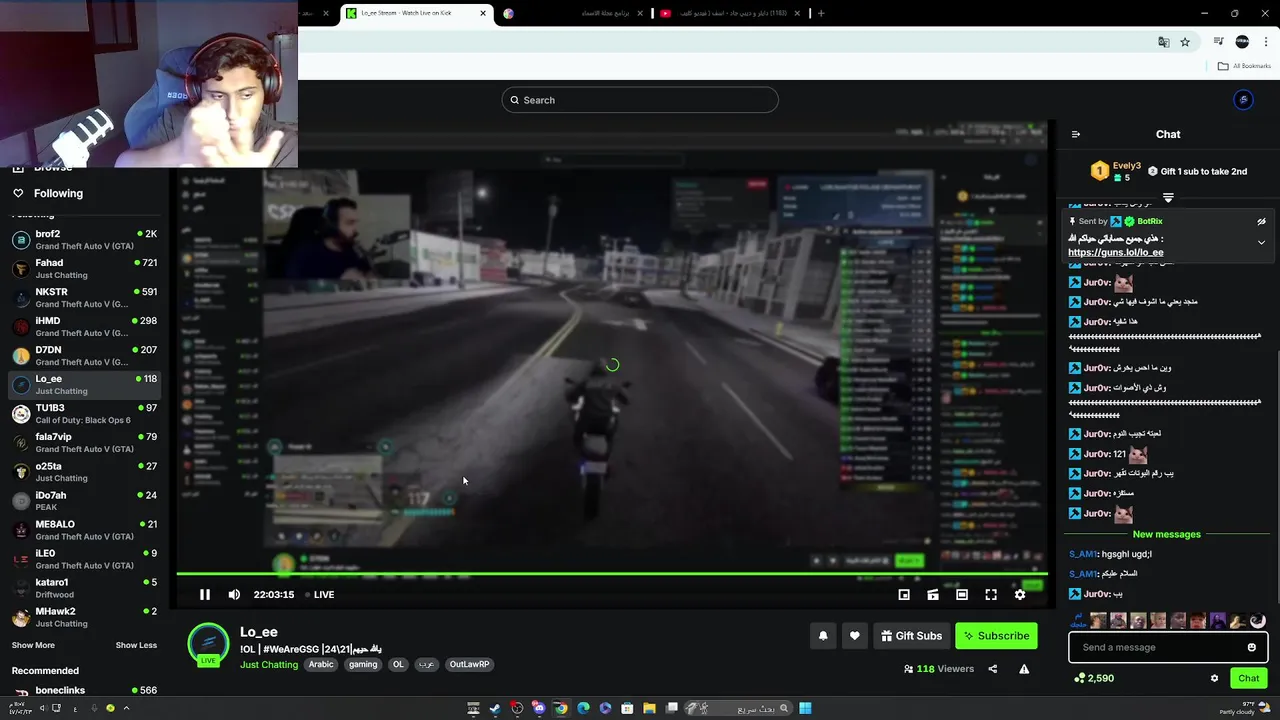Click the Gift Subs button
Viewport: 1280px width, 720px height.
912,636
